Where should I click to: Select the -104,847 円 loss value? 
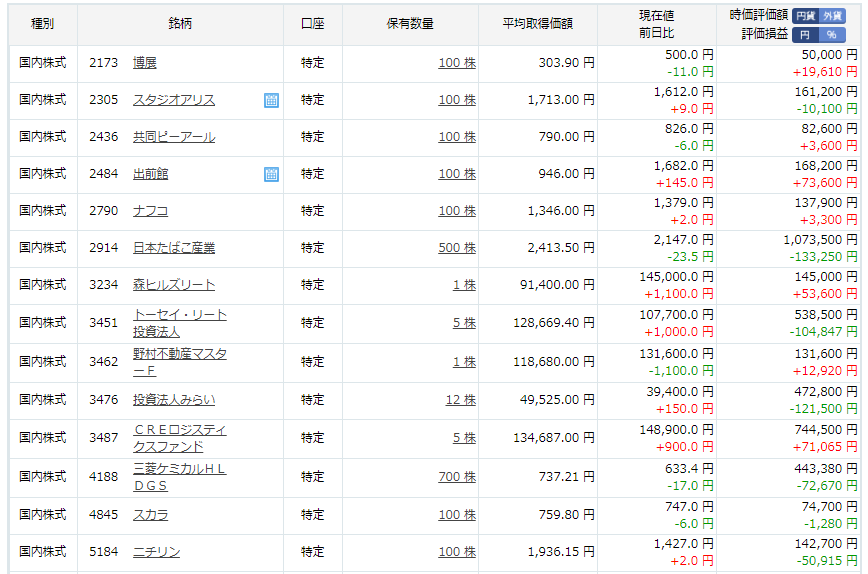pos(823,332)
